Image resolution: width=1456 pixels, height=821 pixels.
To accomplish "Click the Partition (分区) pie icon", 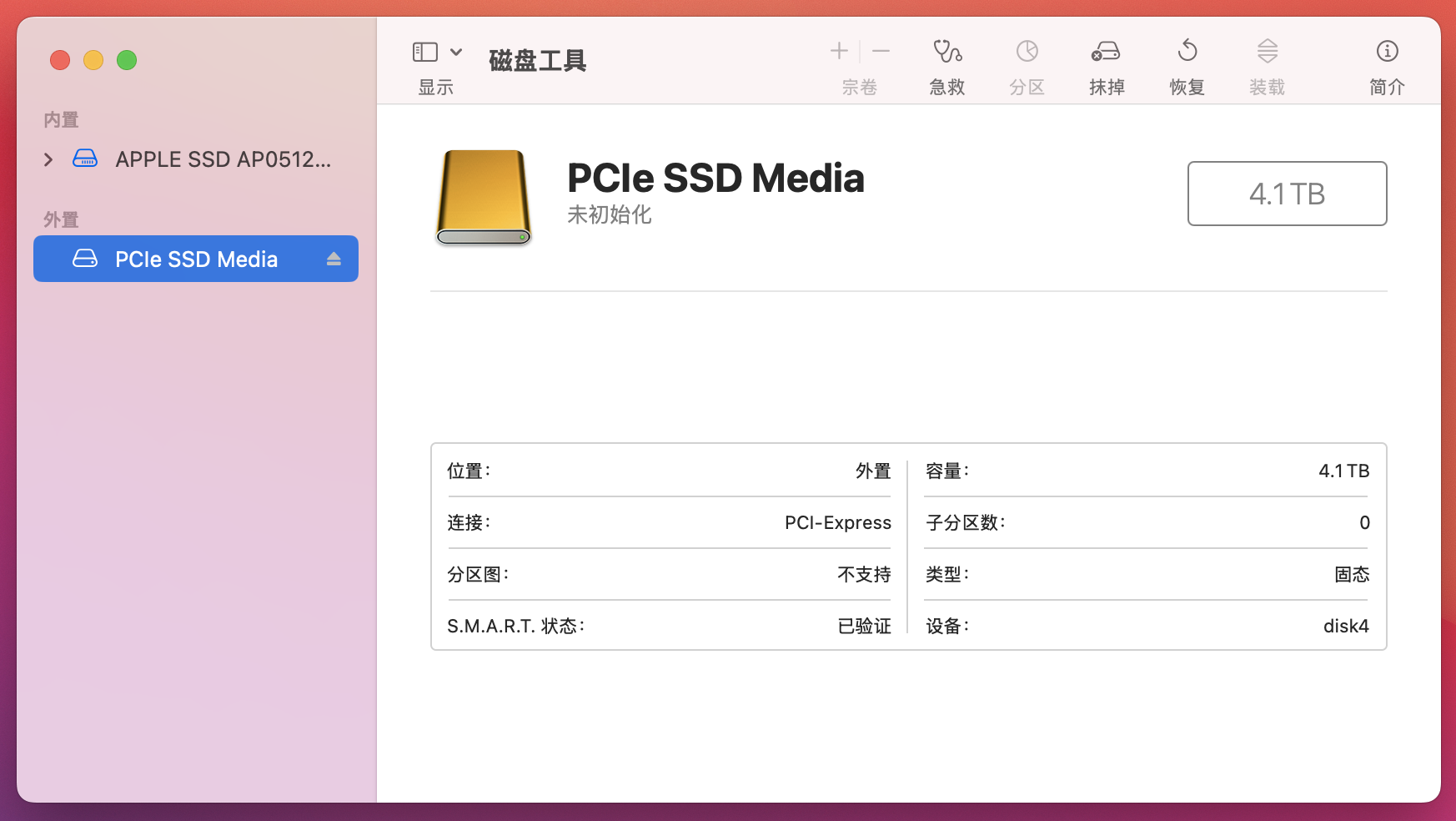I will coord(1027,52).
